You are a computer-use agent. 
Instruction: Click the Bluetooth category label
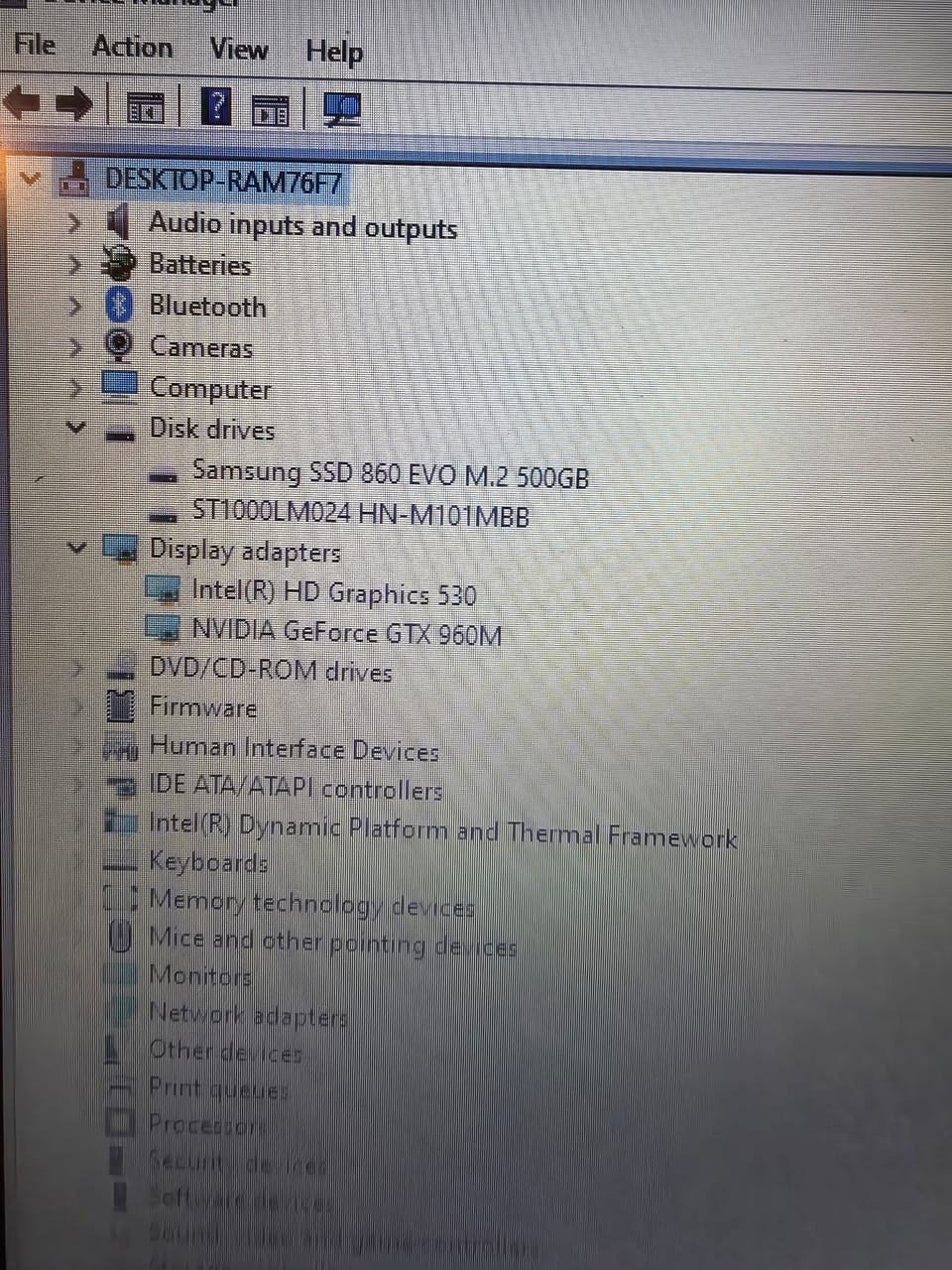pyautogui.click(x=207, y=306)
